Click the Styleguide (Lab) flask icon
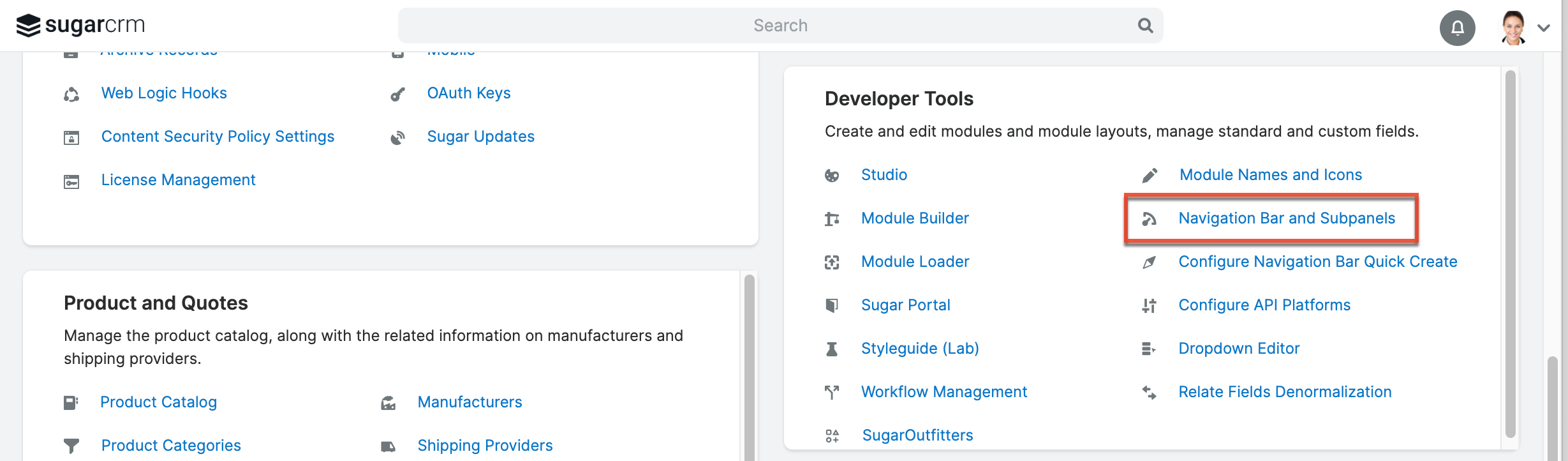This screenshot has height=461, width=1568. tap(832, 349)
